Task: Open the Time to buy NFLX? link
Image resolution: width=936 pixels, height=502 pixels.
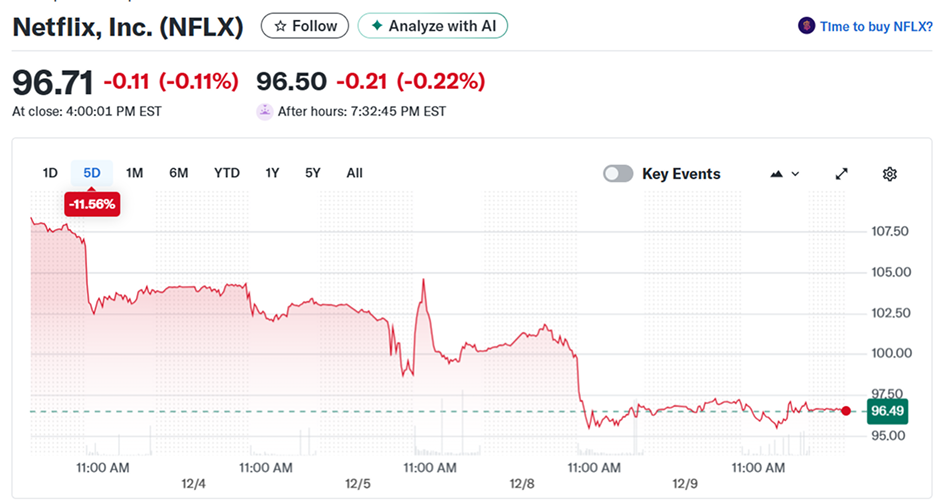Action: (870, 27)
